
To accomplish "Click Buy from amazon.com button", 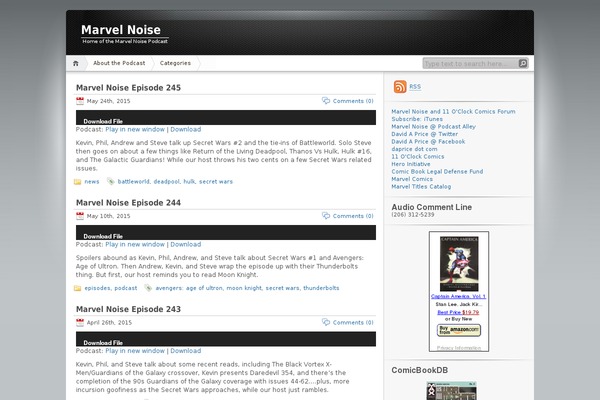I will coord(459,330).
